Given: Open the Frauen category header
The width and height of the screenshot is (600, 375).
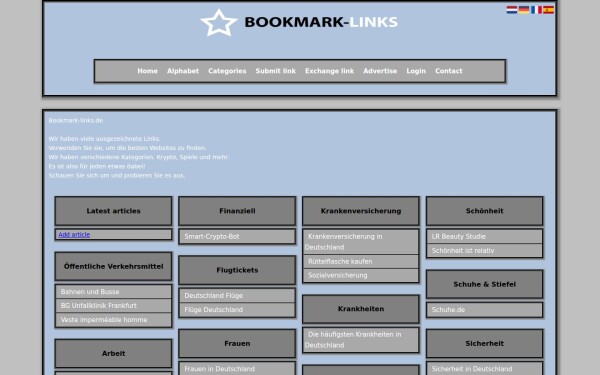Looking at the screenshot, I should (237, 344).
